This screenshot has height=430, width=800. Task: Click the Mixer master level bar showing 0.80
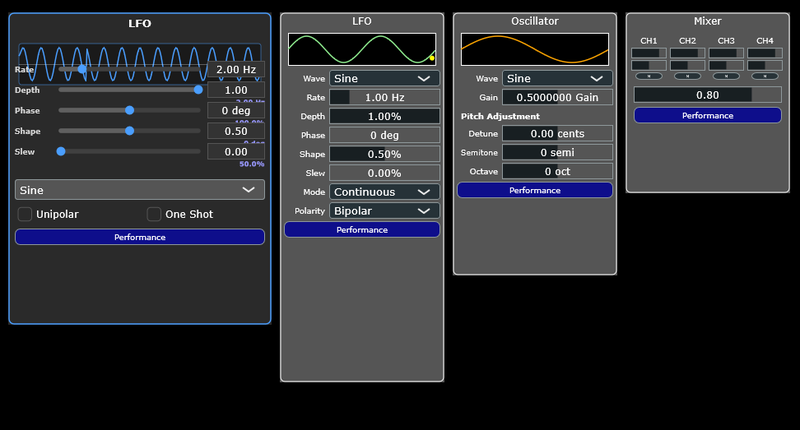pyautogui.click(x=707, y=95)
